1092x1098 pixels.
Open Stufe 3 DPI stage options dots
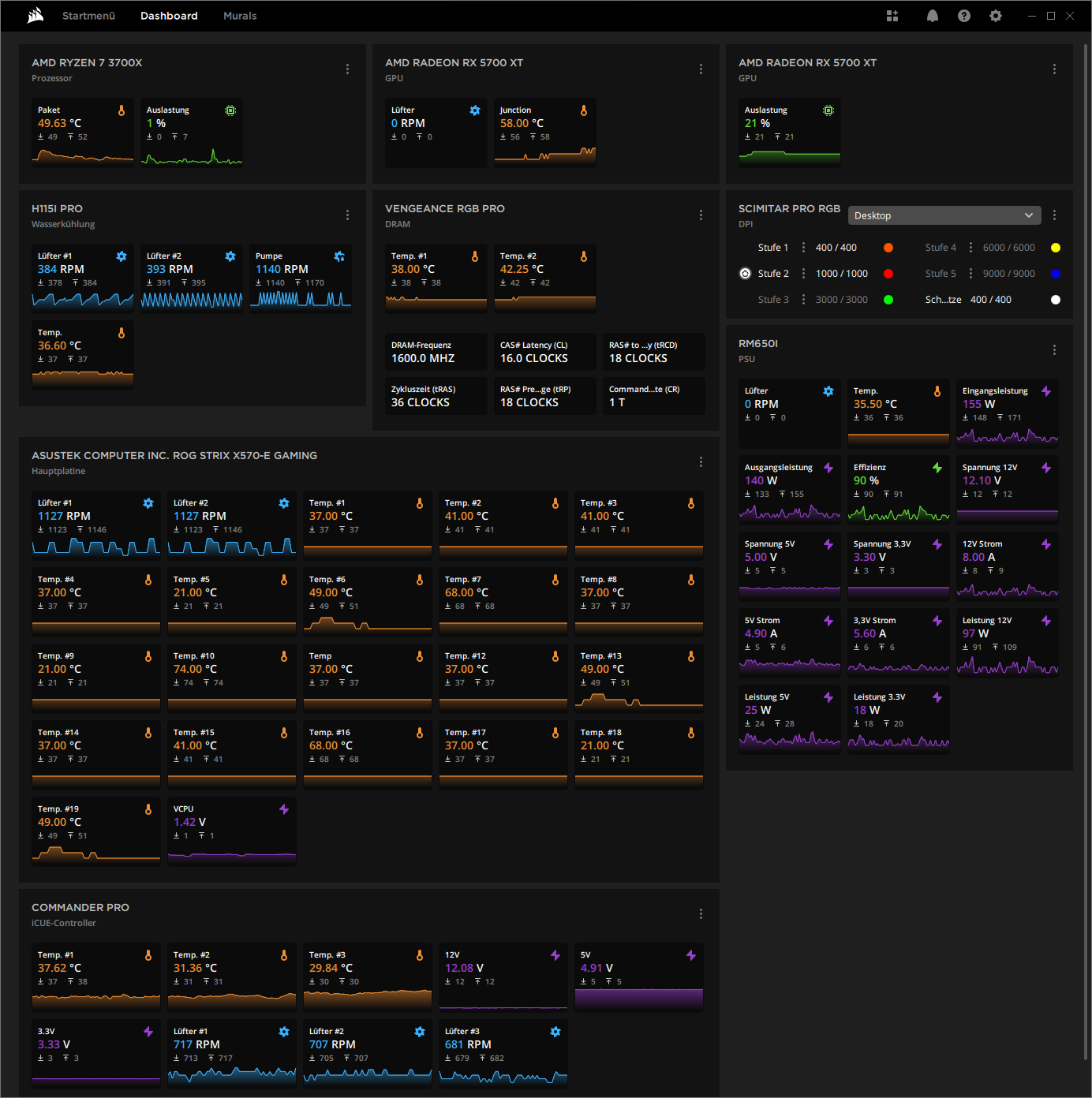(x=803, y=300)
